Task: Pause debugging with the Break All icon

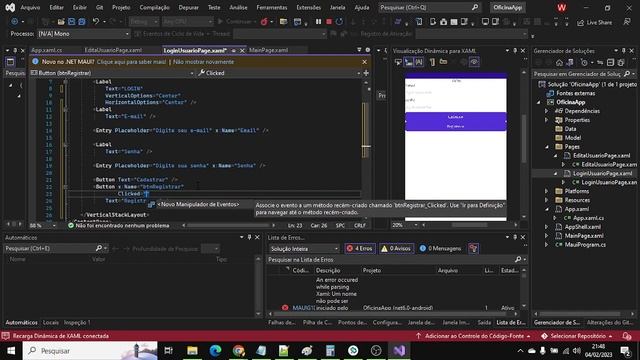Action: click(x=318, y=22)
